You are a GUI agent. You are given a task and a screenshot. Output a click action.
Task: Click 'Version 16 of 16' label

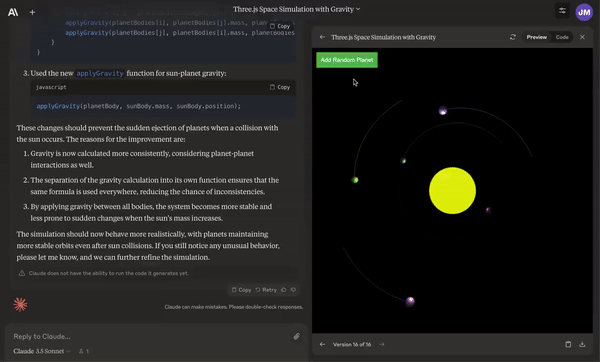(352, 344)
